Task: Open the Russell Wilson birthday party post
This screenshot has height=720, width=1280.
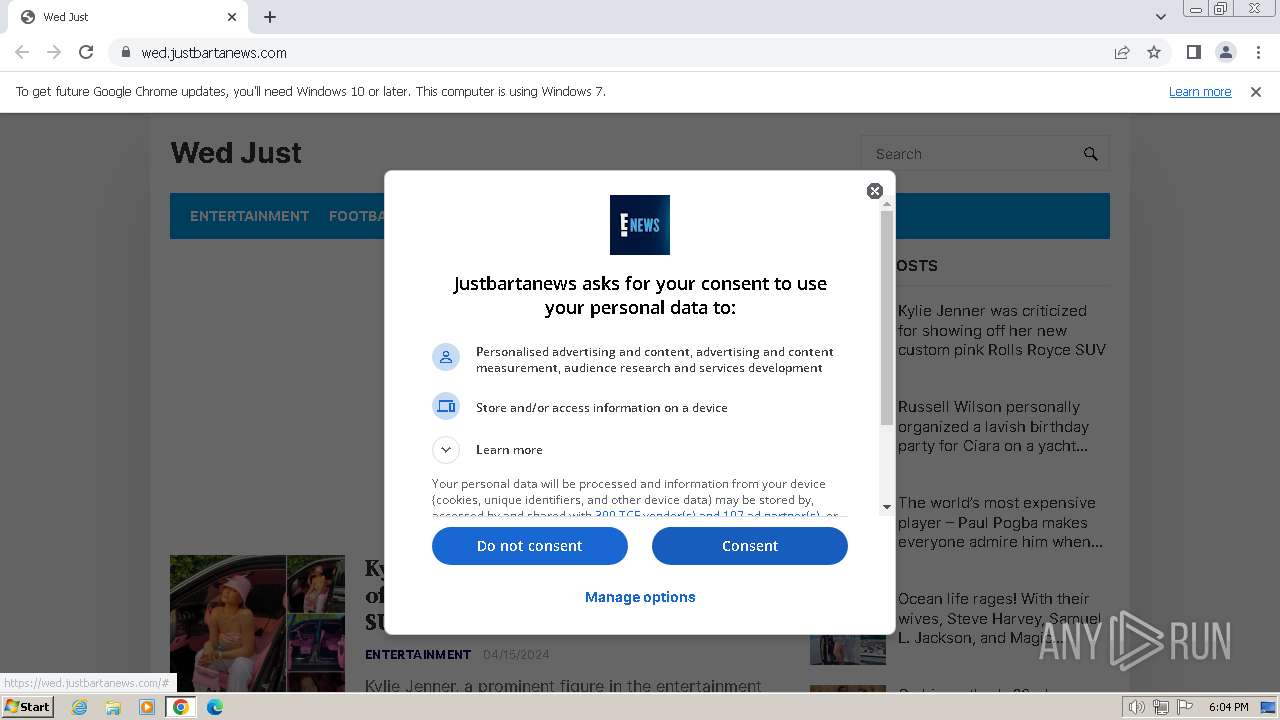Action: (x=994, y=426)
